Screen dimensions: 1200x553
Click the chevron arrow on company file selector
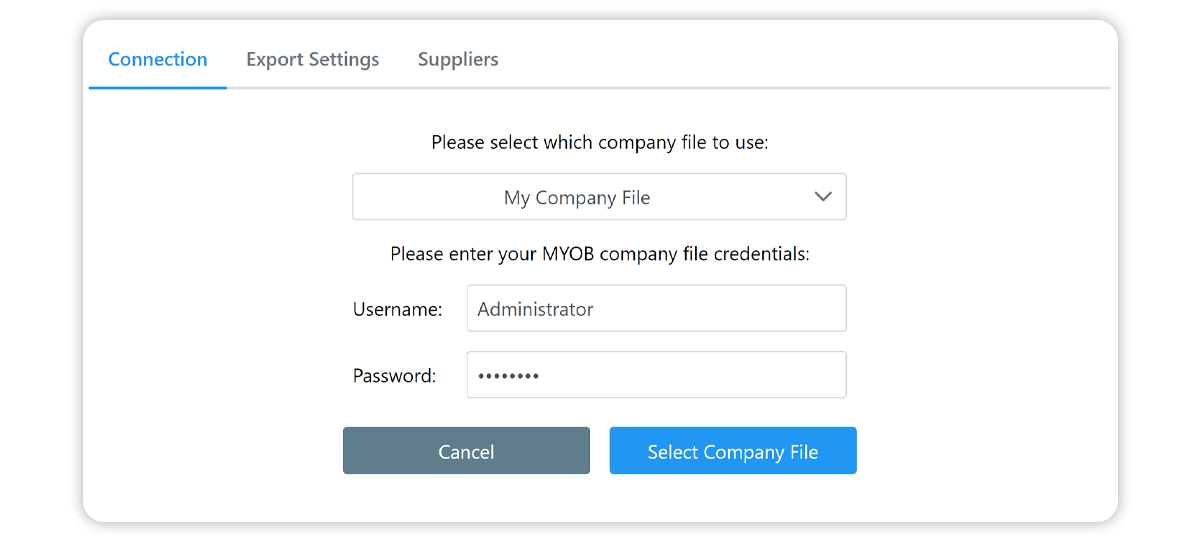(823, 197)
